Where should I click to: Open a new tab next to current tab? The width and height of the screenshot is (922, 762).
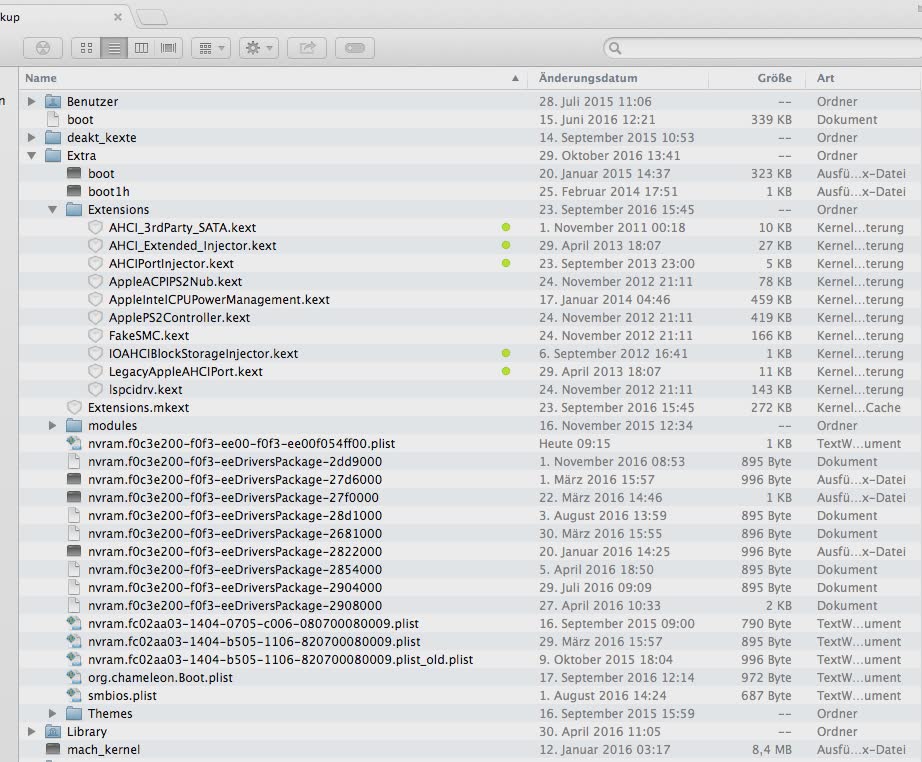coord(151,17)
